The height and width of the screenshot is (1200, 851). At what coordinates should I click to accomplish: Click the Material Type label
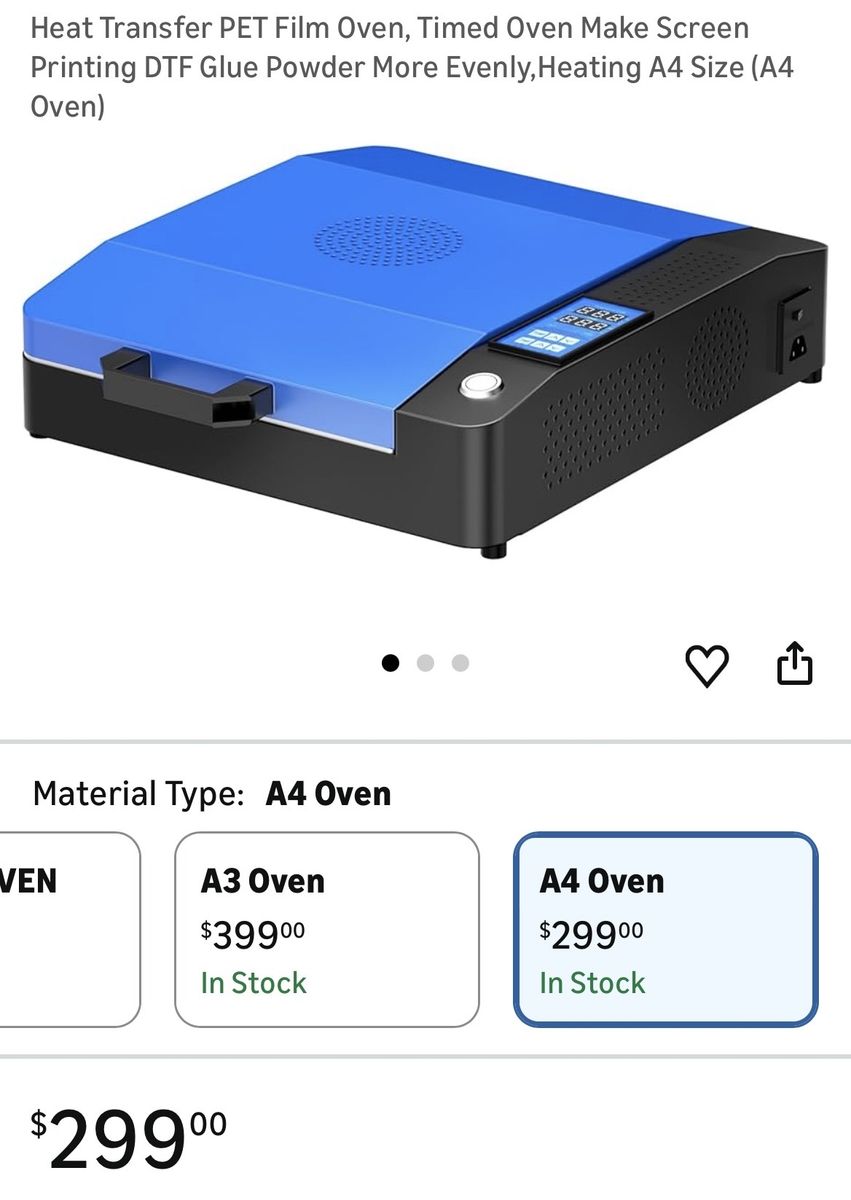tap(138, 794)
